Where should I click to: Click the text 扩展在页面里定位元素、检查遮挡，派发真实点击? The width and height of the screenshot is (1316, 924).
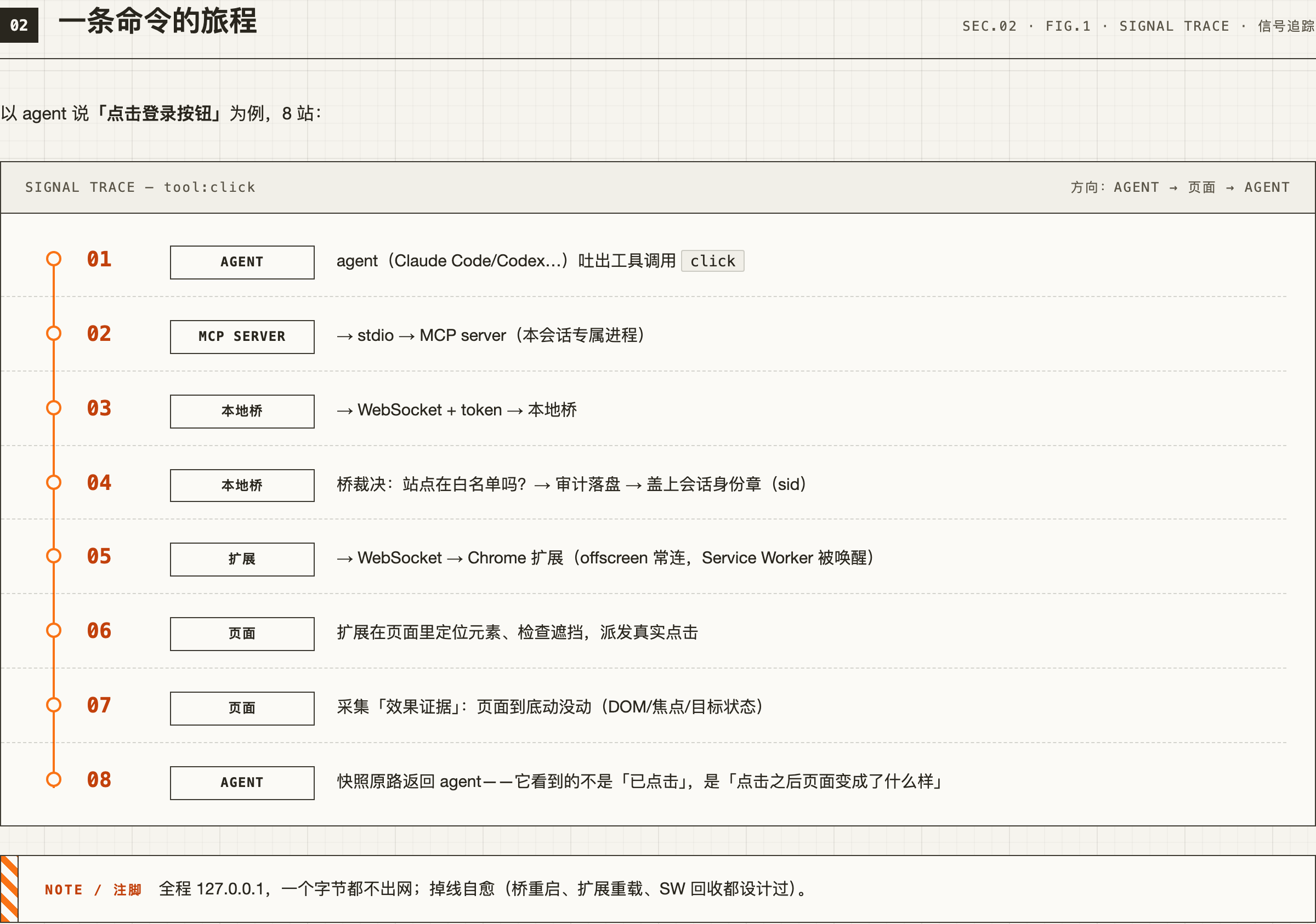click(518, 633)
